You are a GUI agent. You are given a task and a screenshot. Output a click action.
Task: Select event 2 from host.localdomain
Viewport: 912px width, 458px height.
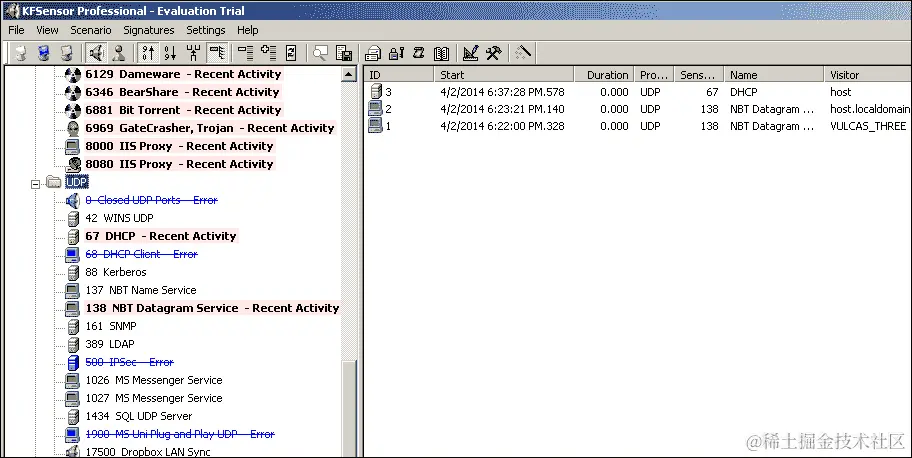click(x=638, y=109)
